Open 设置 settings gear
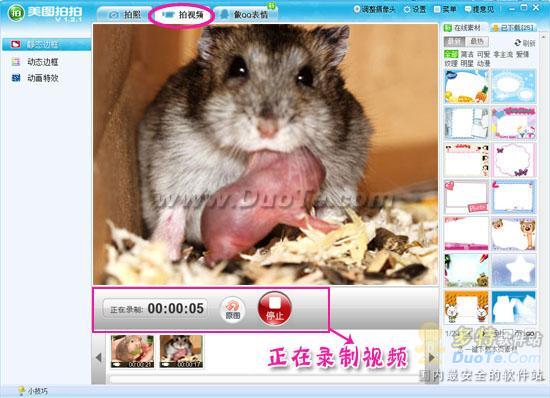This screenshot has height=398, width=550. pyautogui.click(x=415, y=9)
